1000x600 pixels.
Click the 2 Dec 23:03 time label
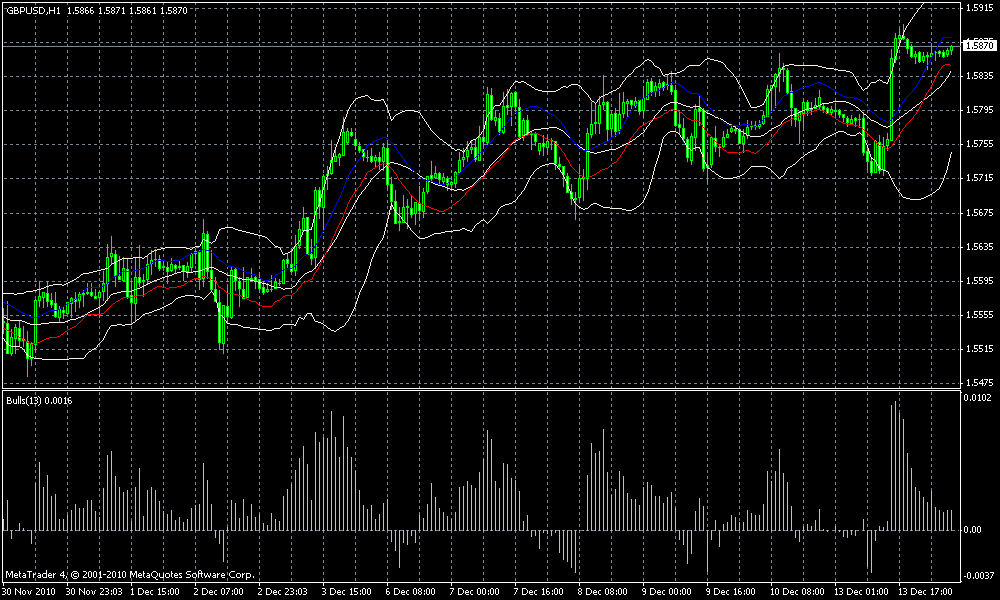coord(283,592)
